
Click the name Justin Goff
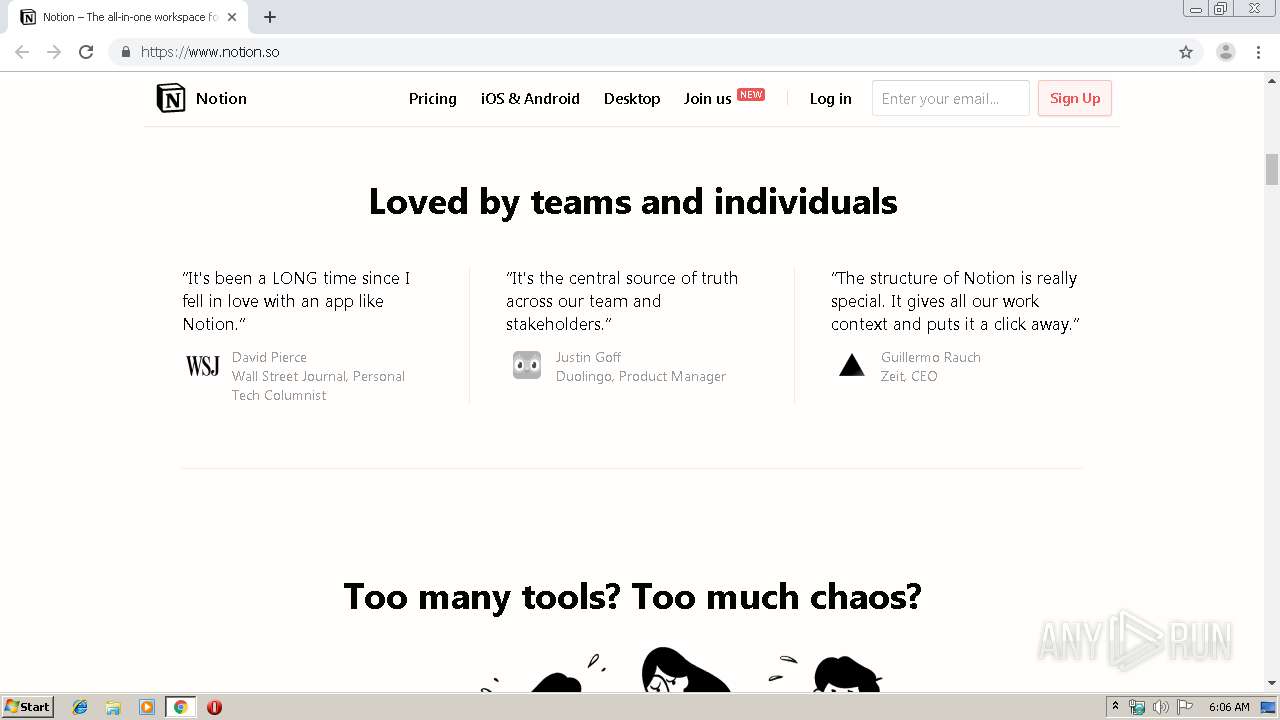(588, 357)
